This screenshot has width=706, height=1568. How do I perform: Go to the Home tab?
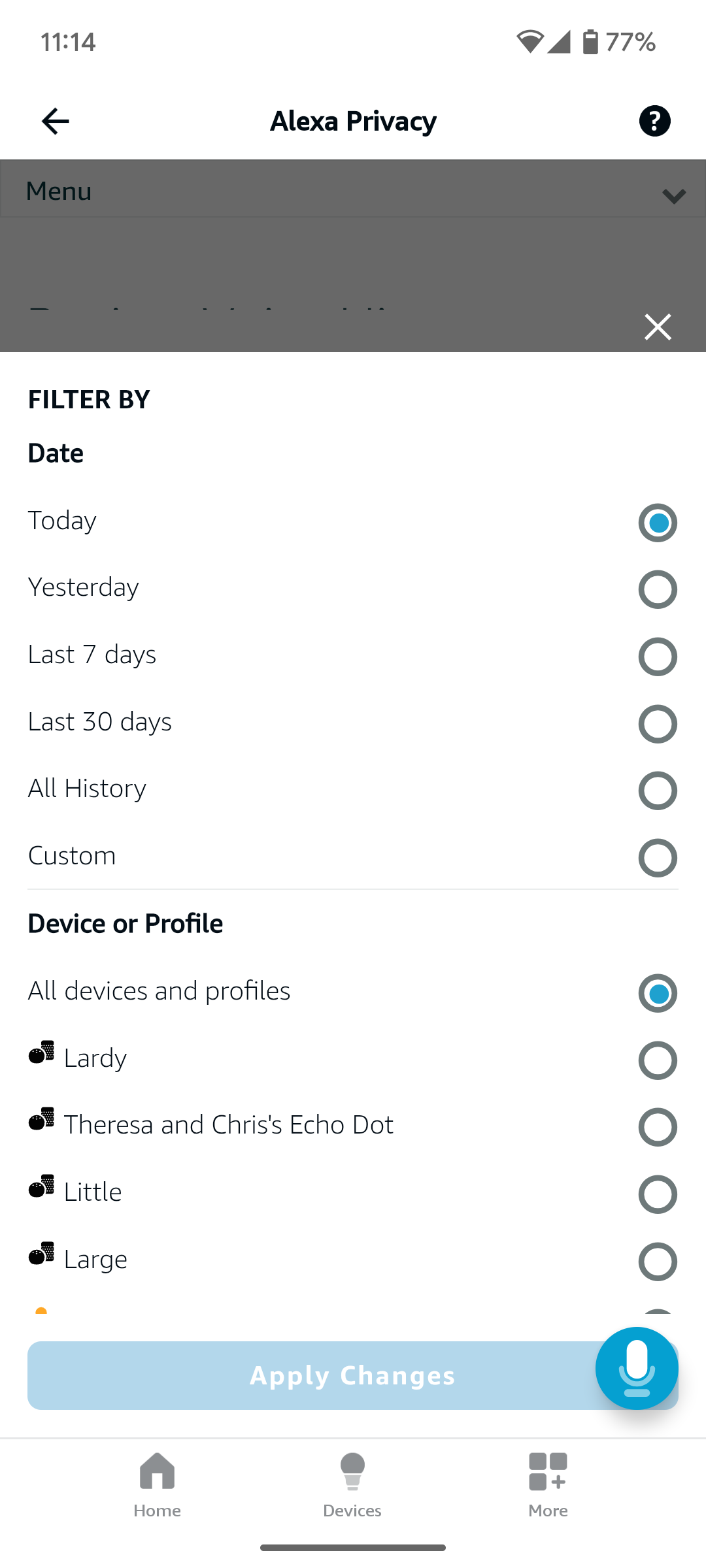pos(157,1484)
